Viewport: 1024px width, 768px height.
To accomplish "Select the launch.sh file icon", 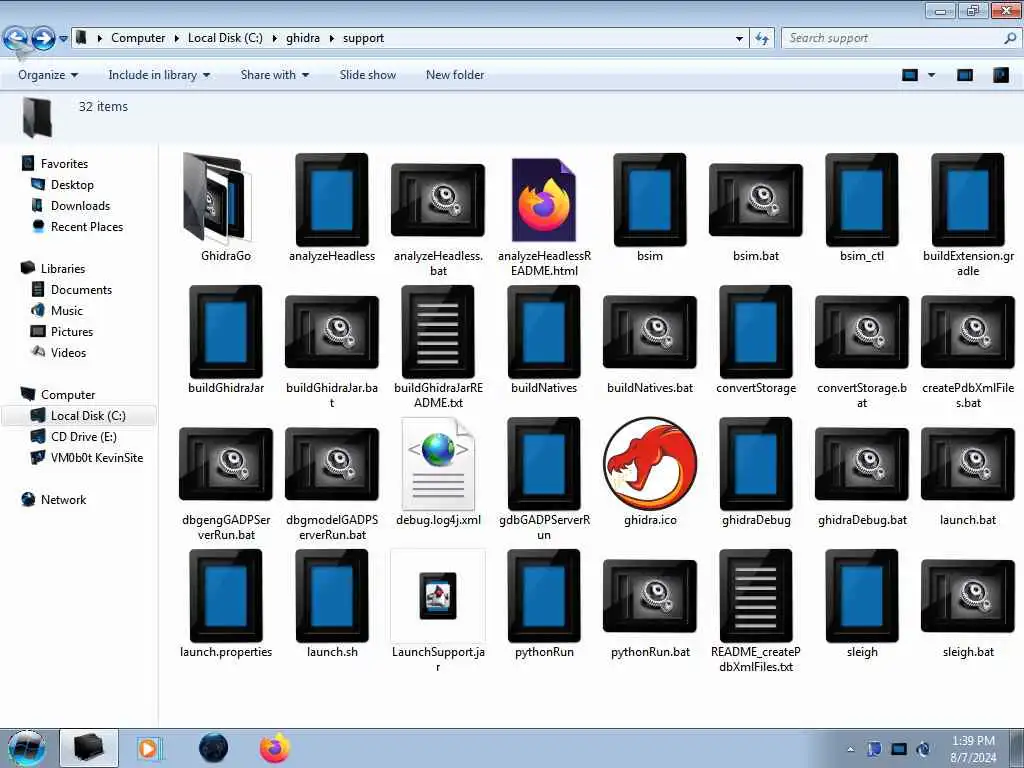I will point(332,596).
